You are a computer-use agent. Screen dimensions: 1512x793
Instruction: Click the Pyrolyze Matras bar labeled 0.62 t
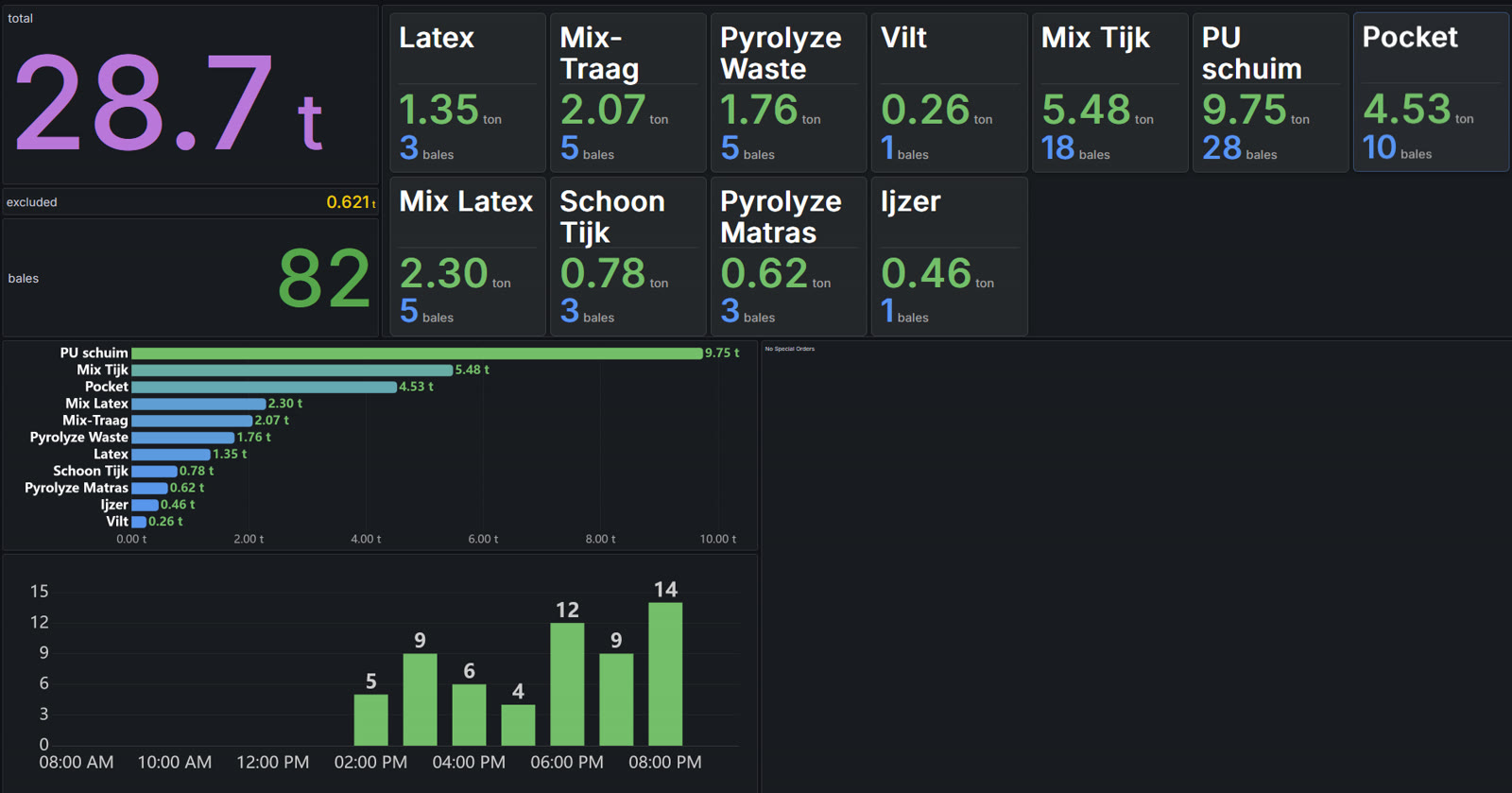click(149, 489)
